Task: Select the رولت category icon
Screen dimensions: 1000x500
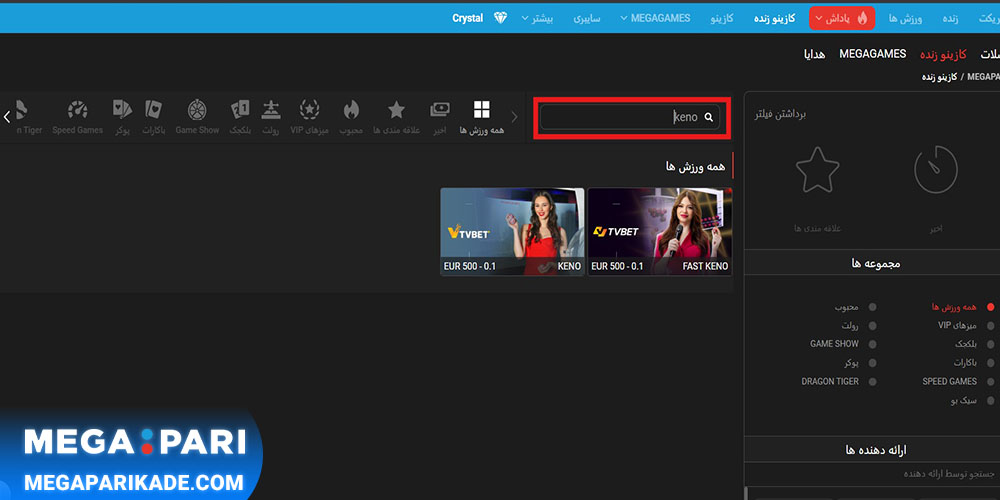Action: [x=270, y=110]
